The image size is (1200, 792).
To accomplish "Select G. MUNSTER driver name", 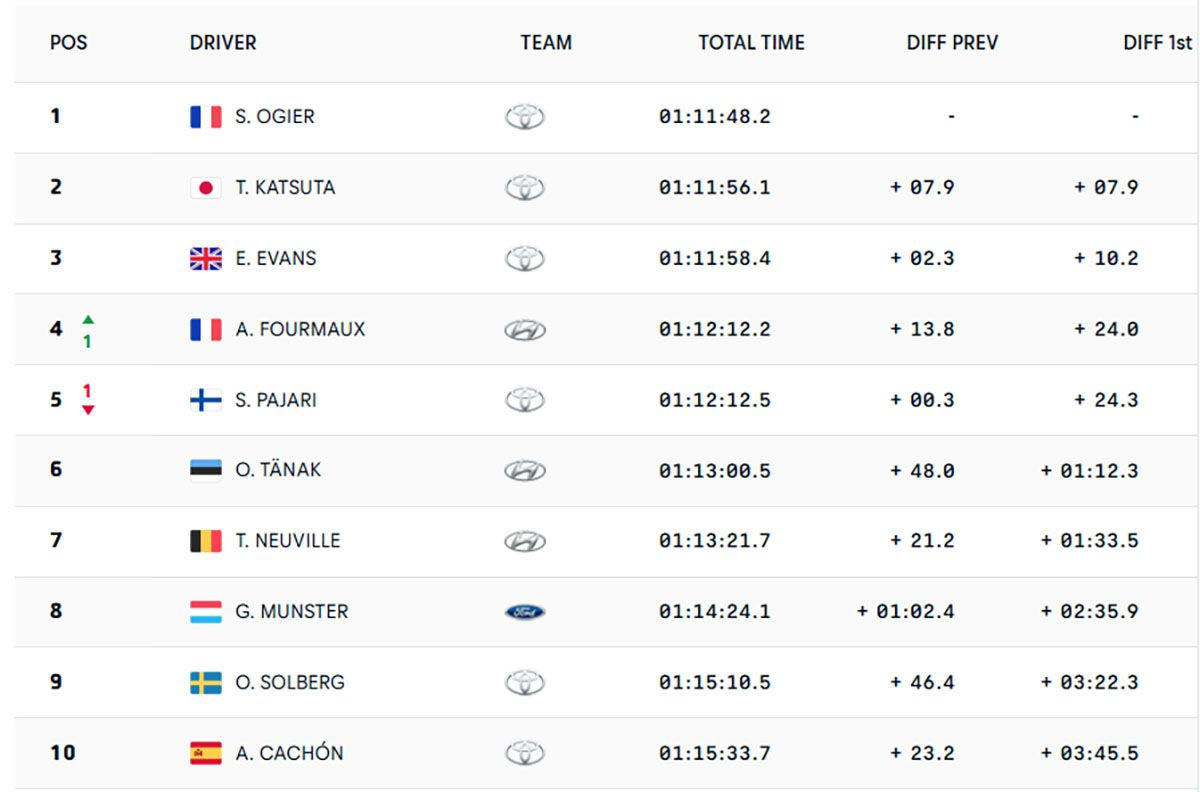I will (292, 612).
